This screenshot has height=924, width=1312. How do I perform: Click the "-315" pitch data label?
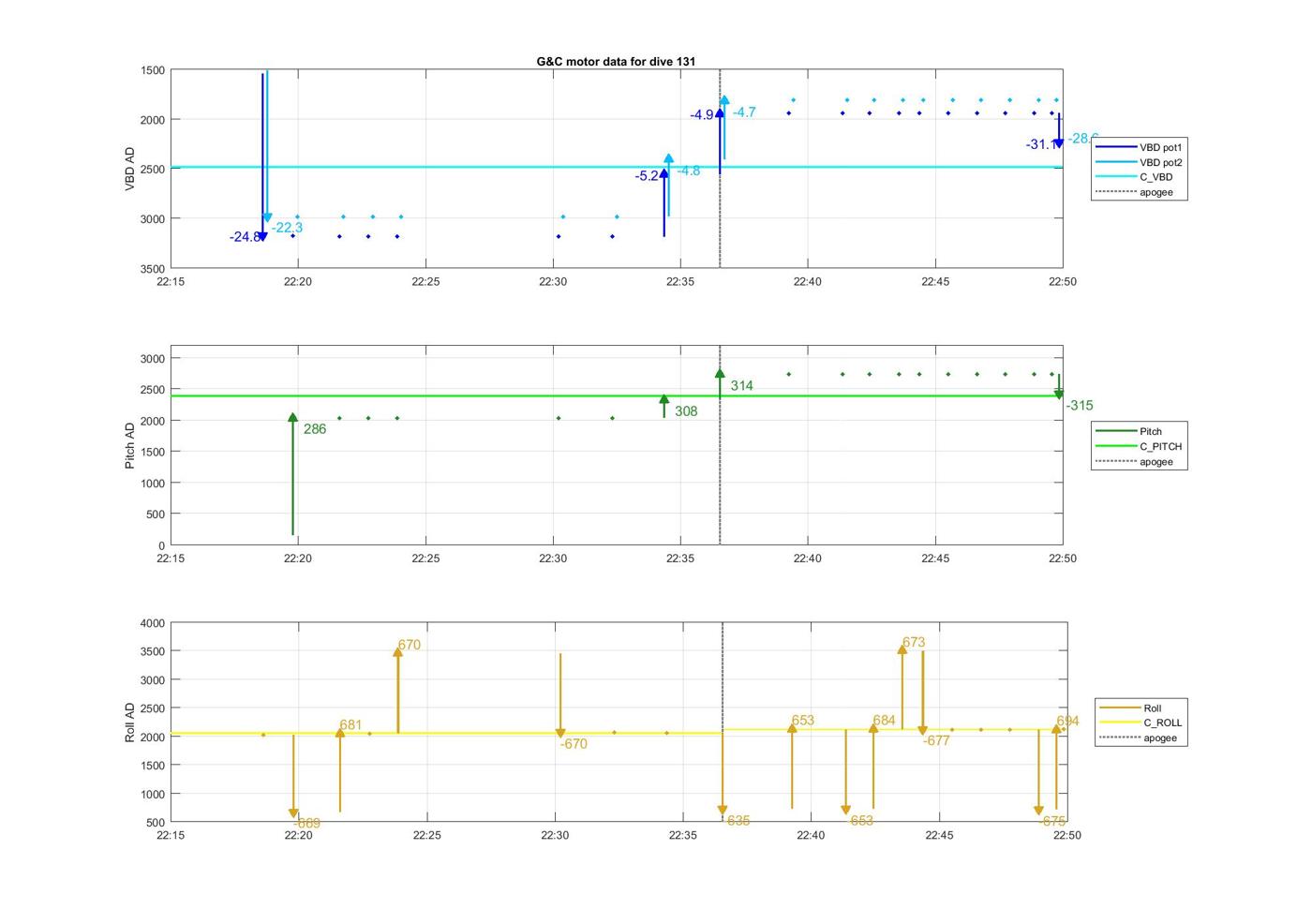1080,406
